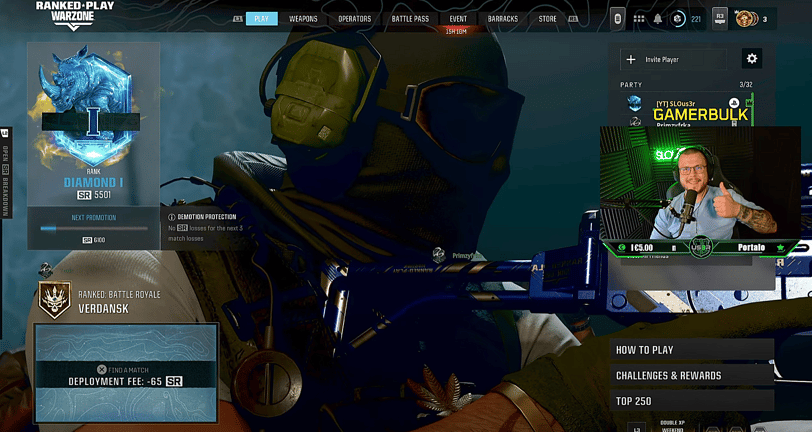Click the Verdansk map preview tile
Screen dimensions: 812x432
pos(126,373)
